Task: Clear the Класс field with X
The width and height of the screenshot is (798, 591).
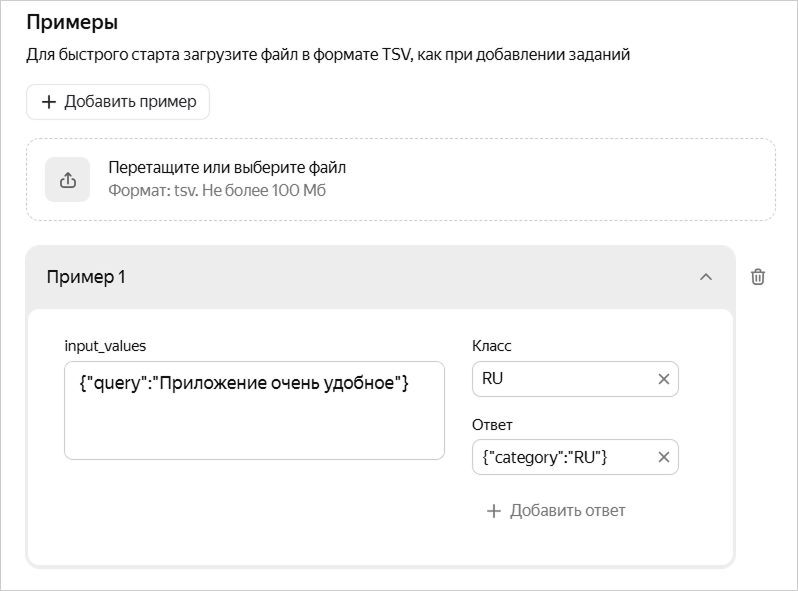Action: (x=663, y=379)
